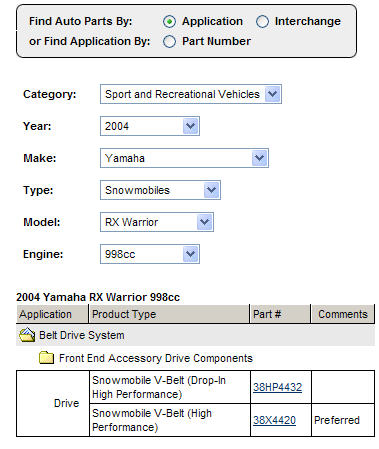Open the Type dropdown showing Snowmobiles
The image size is (379, 449).
coord(160,190)
